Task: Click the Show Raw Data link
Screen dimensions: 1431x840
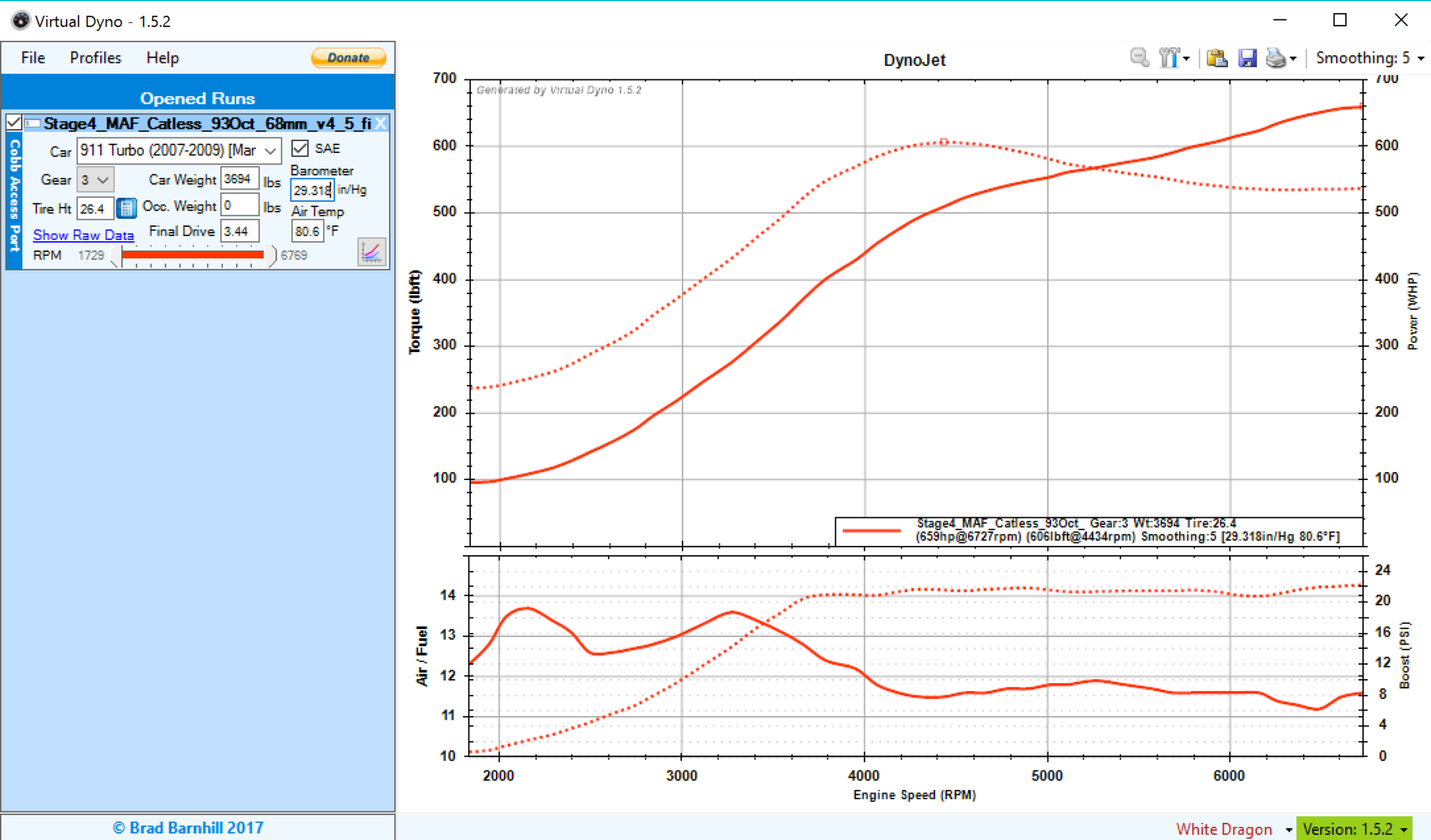Action: click(83, 235)
